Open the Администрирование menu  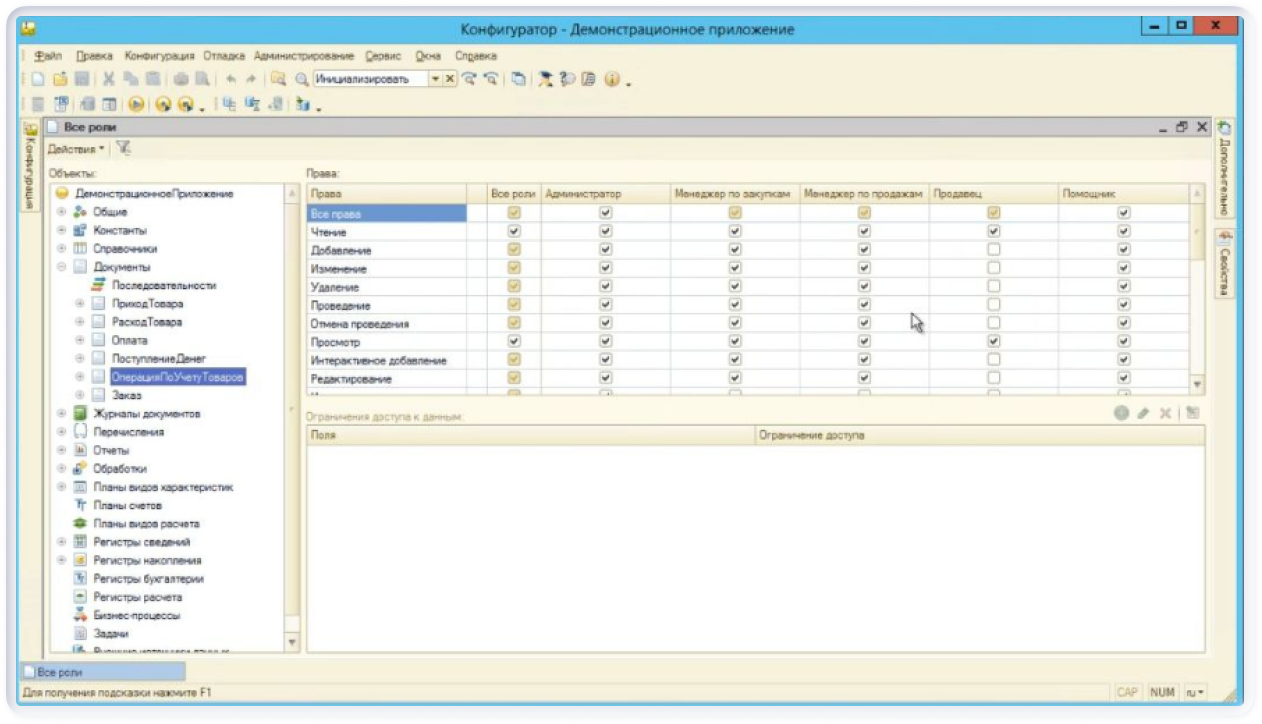(x=303, y=56)
